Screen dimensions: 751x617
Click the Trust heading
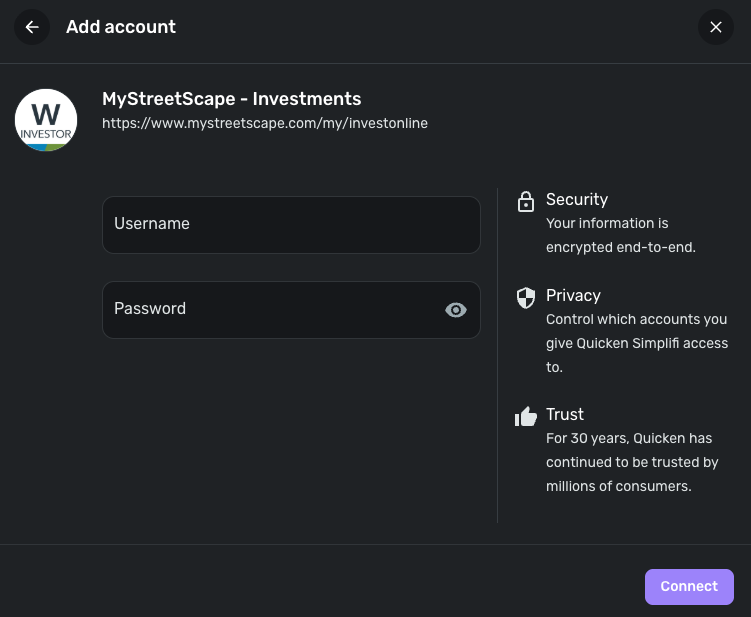click(x=565, y=414)
